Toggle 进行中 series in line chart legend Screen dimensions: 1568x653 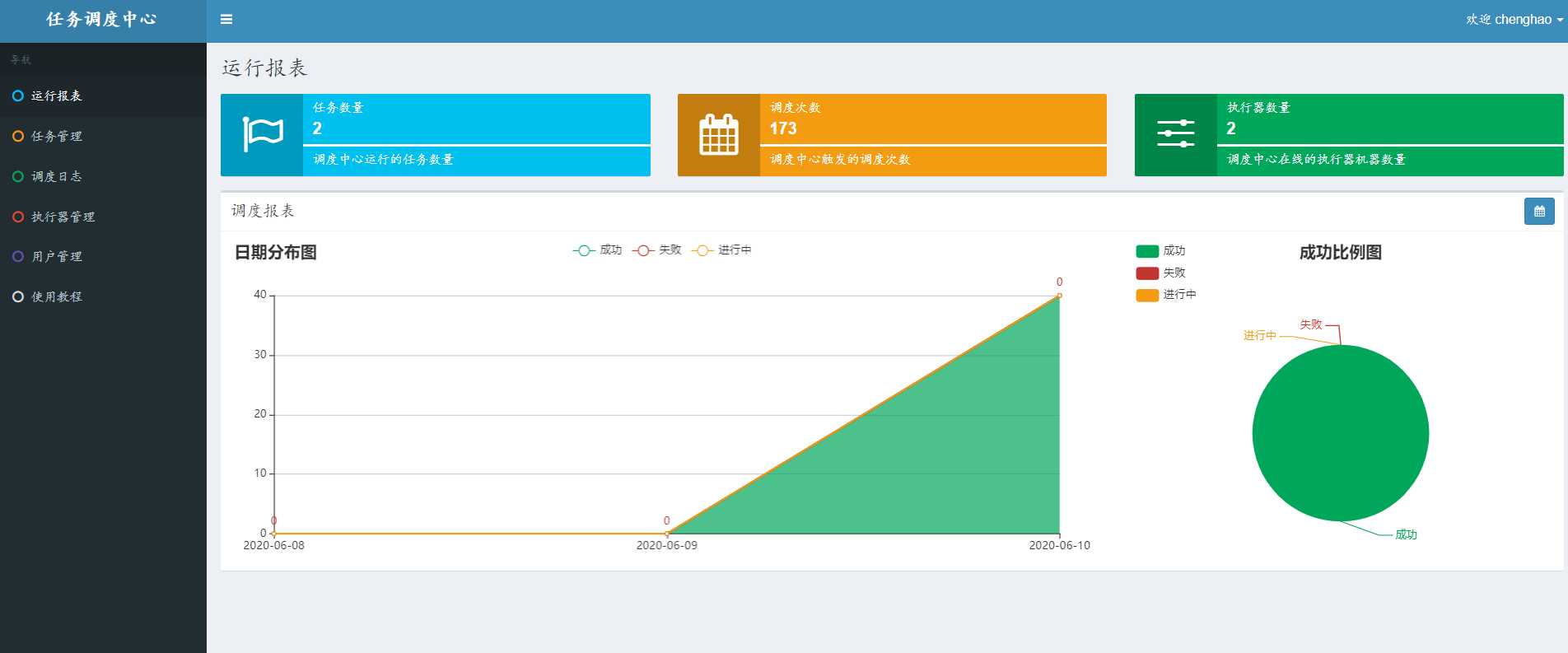[x=721, y=250]
